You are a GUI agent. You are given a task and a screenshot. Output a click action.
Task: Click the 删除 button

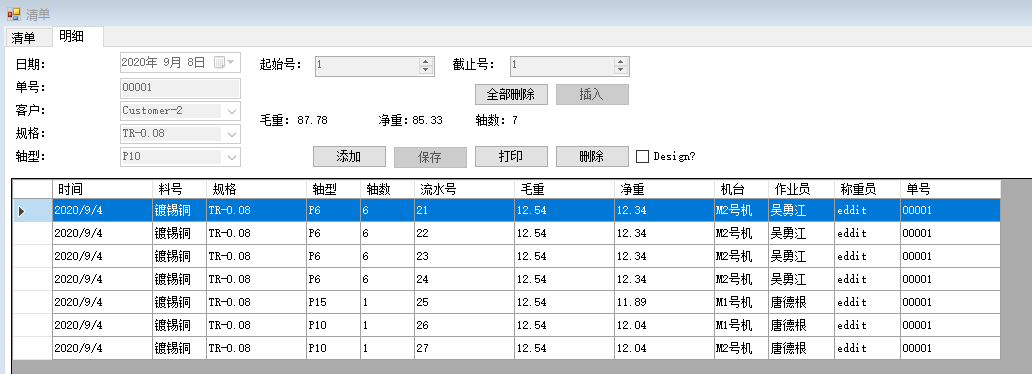point(592,157)
